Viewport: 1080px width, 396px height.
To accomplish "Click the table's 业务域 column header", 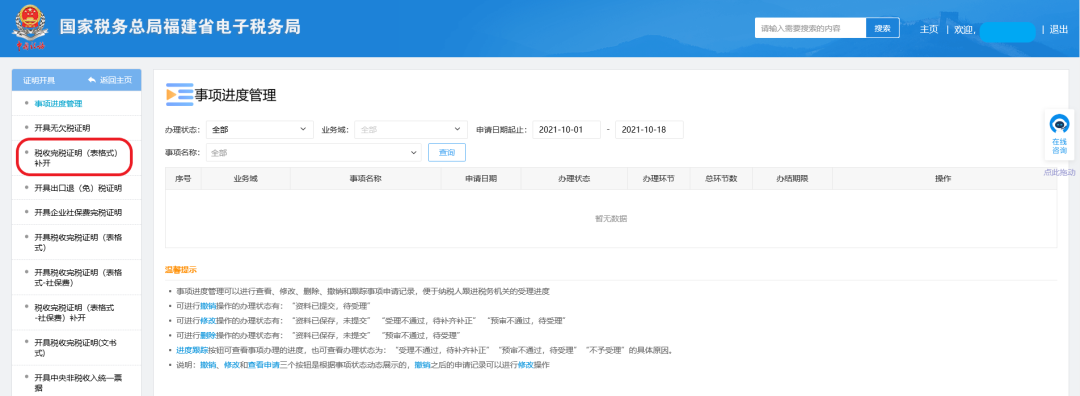I will pos(245,178).
